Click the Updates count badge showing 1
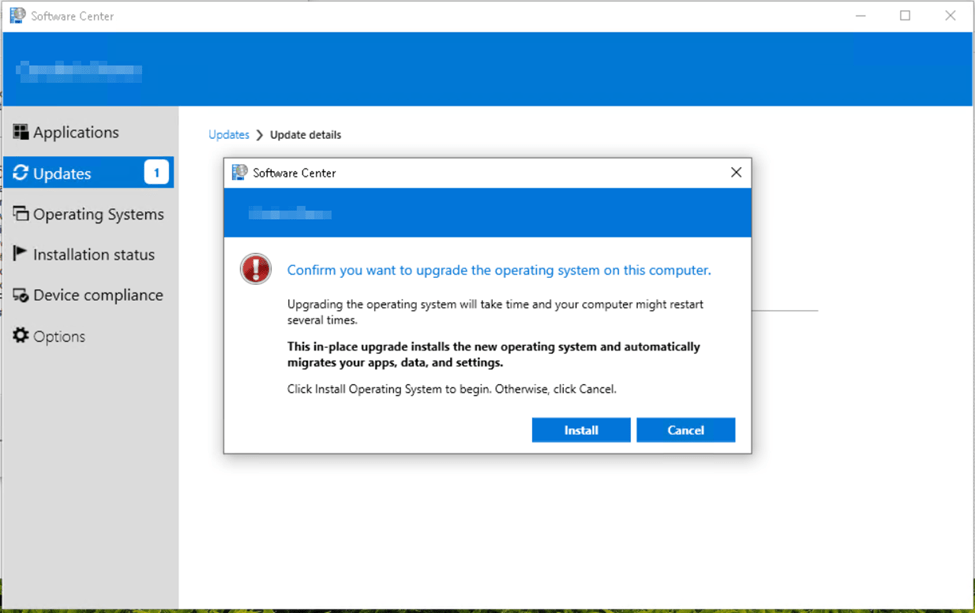The height and width of the screenshot is (613, 975). [156, 173]
